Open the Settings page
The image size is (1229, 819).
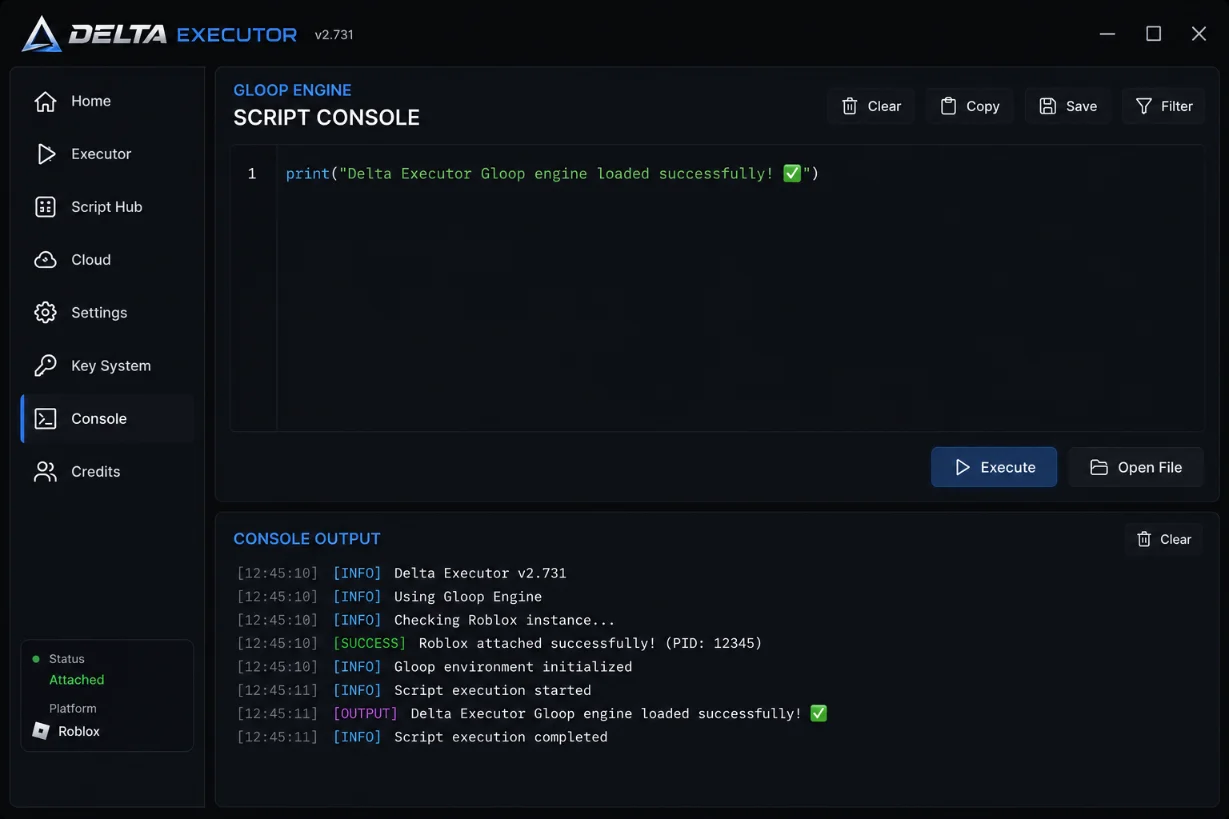click(107, 313)
